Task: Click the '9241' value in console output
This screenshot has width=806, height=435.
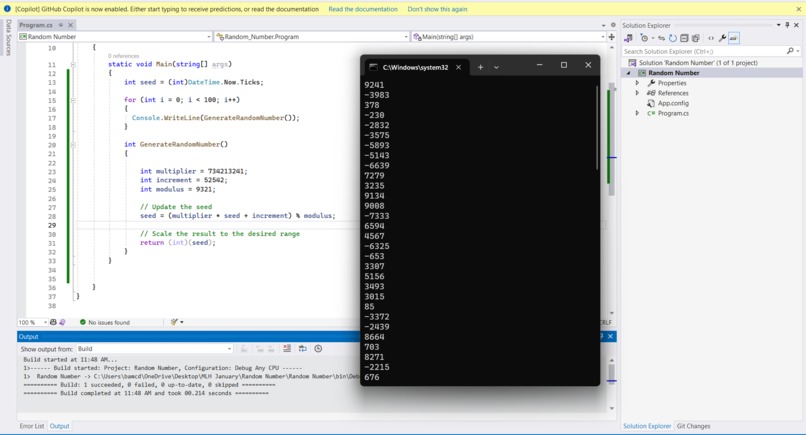Action: tap(374, 85)
